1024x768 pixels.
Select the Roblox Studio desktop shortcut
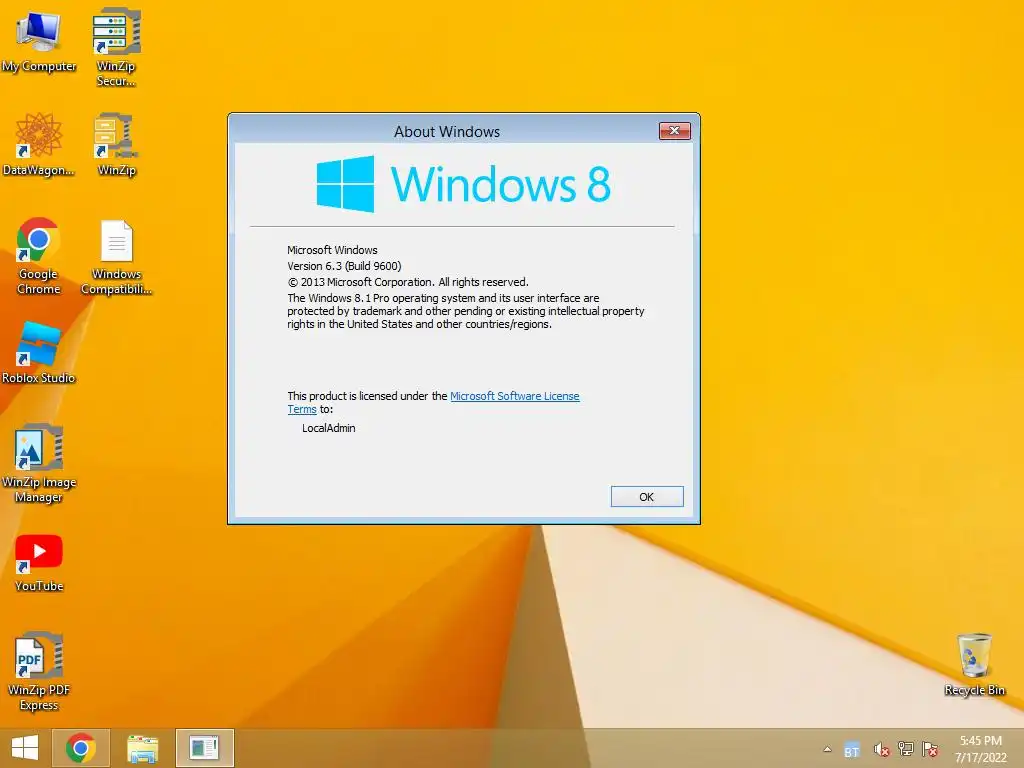[x=39, y=353]
